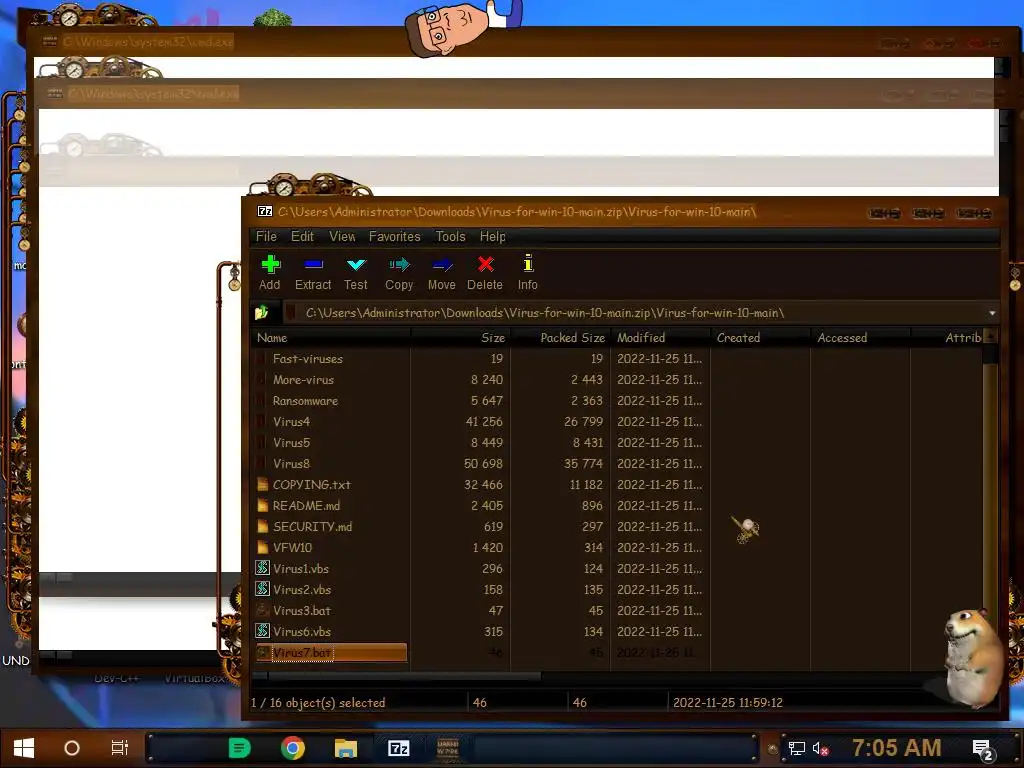Click the 35 774 packed size of Virus8
1024x768 pixels.
[x=583, y=463]
